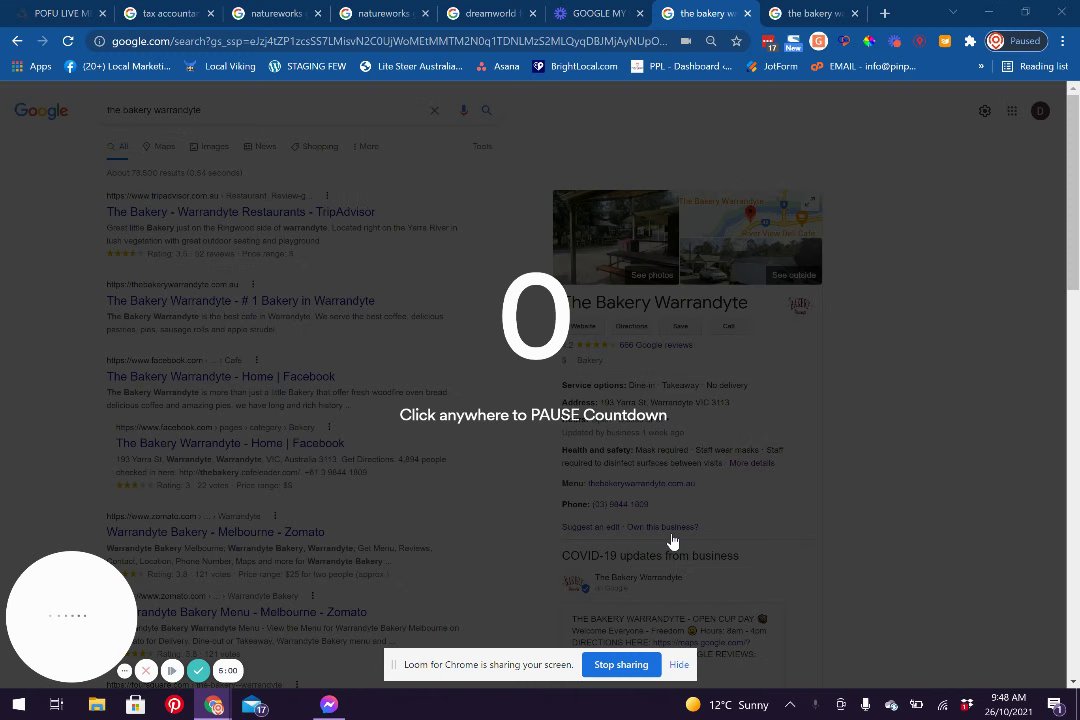This screenshot has height=720, width=1080.
Task: Clear the search text with the X
Action: (435, 110)
